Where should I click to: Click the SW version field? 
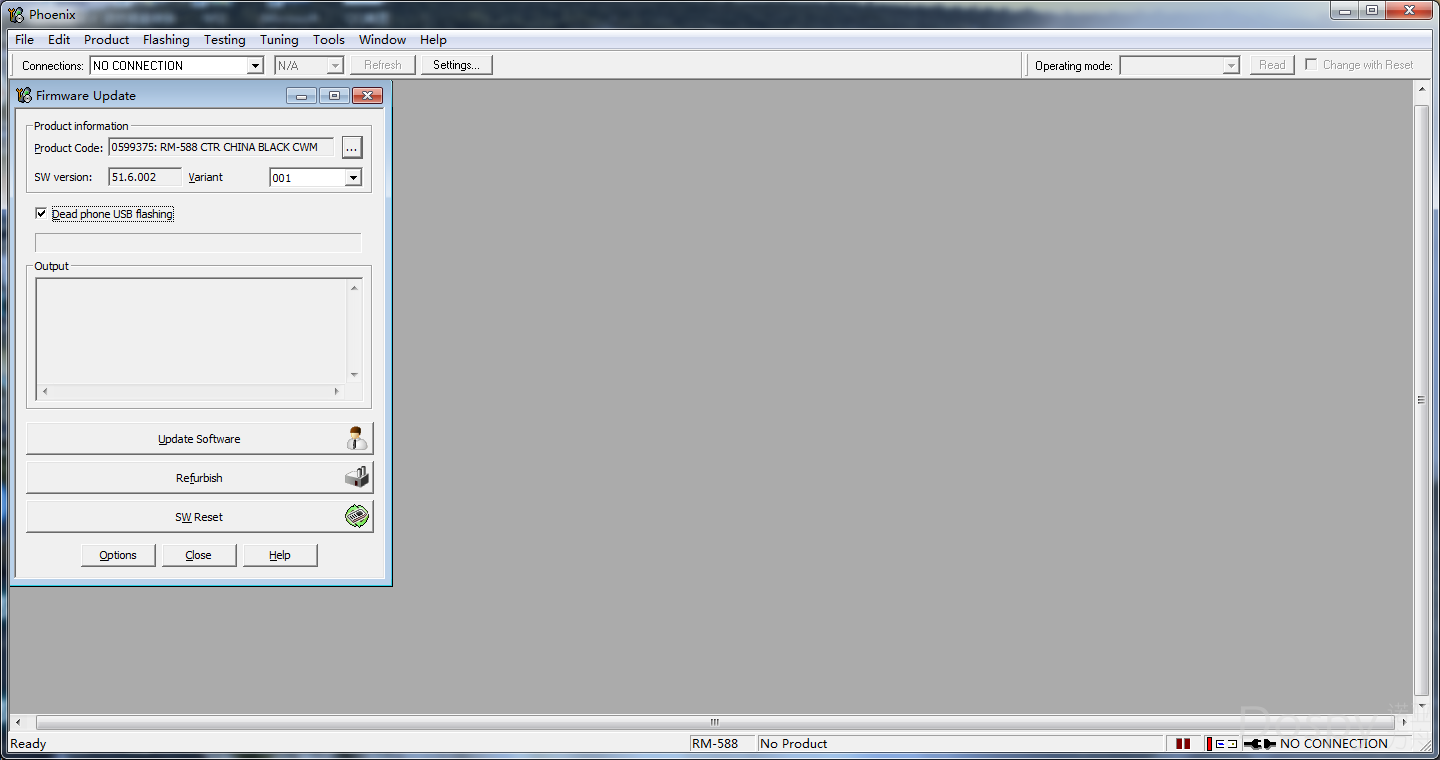[x=145, y=177]
